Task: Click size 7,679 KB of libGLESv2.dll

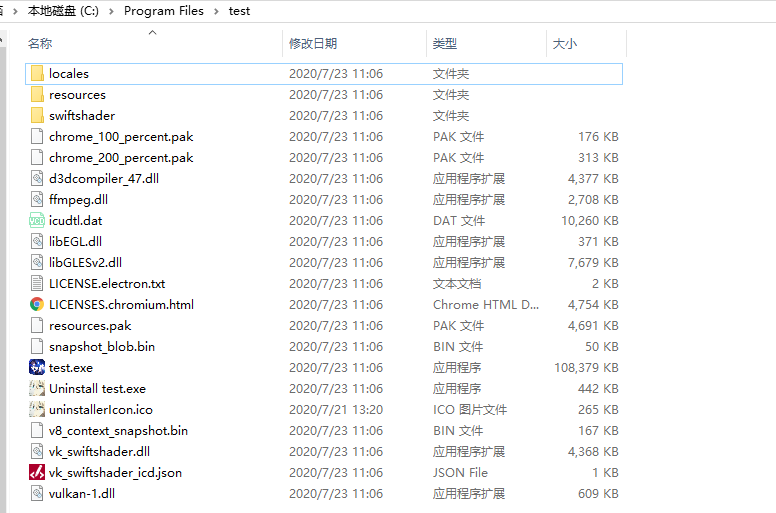Action: tap(593, 263)
